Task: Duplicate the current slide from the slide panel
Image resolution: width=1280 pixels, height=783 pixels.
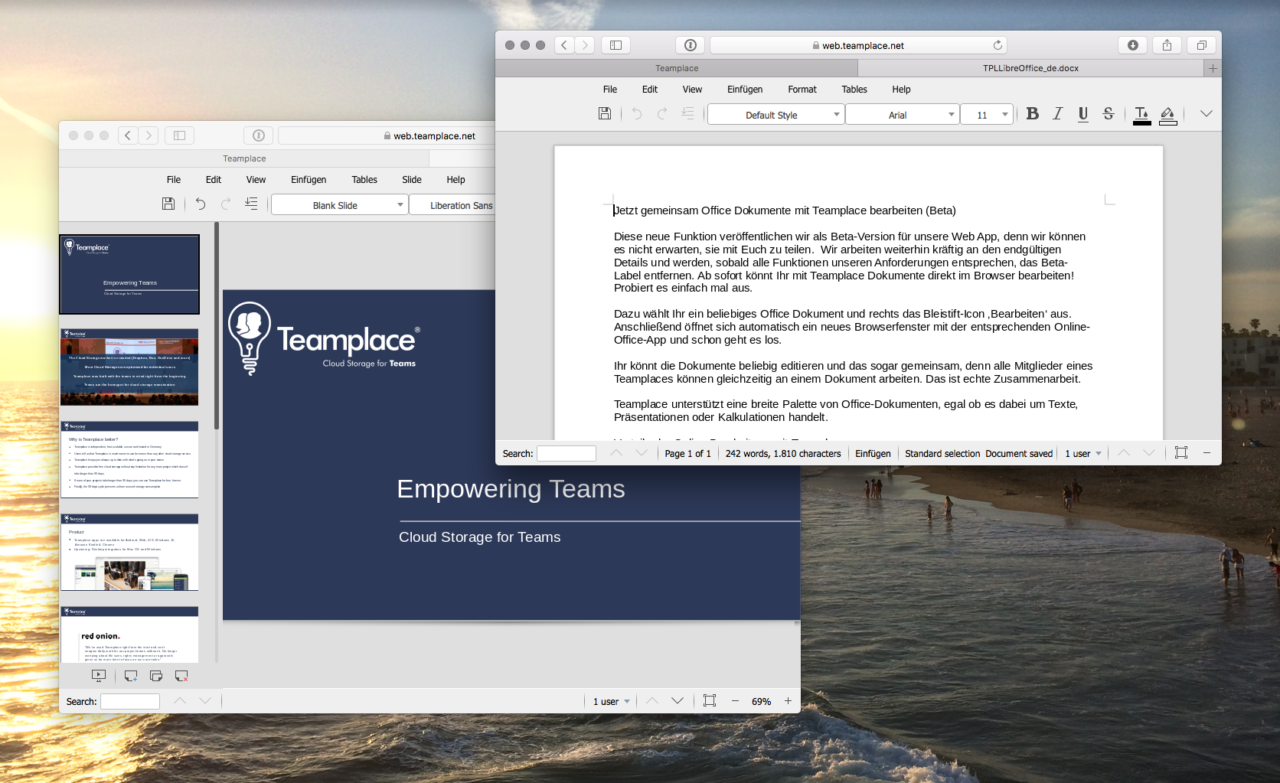Action: coord(156,676)
